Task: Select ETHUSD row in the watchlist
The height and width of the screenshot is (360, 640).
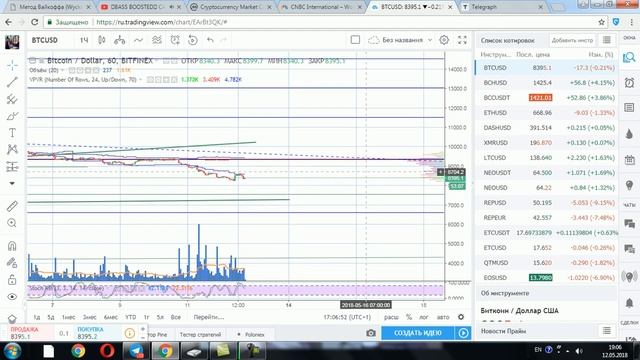Action: pyautogui.click(x=547, y=113)
